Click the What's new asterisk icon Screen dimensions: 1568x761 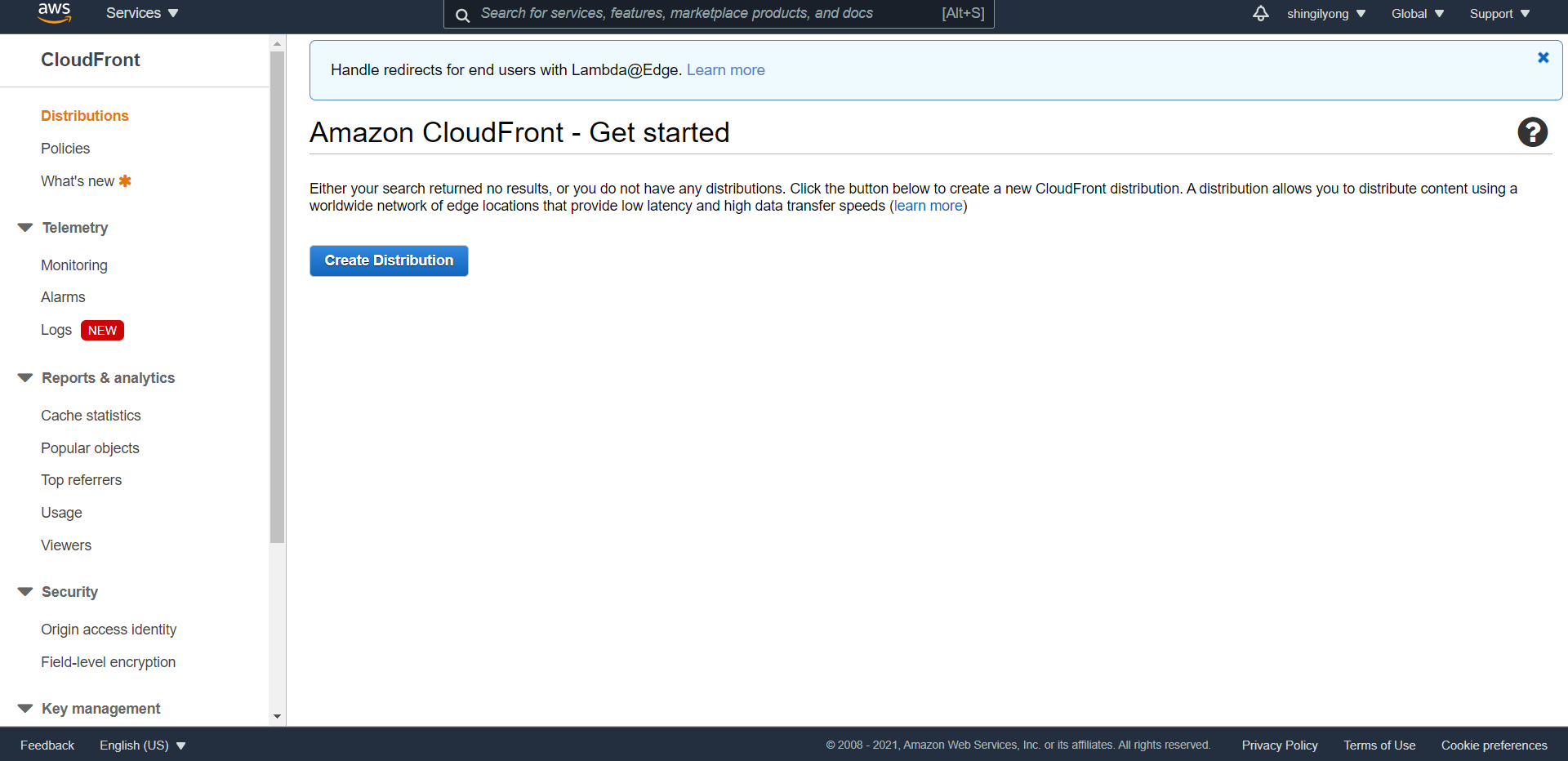[125, 181]
